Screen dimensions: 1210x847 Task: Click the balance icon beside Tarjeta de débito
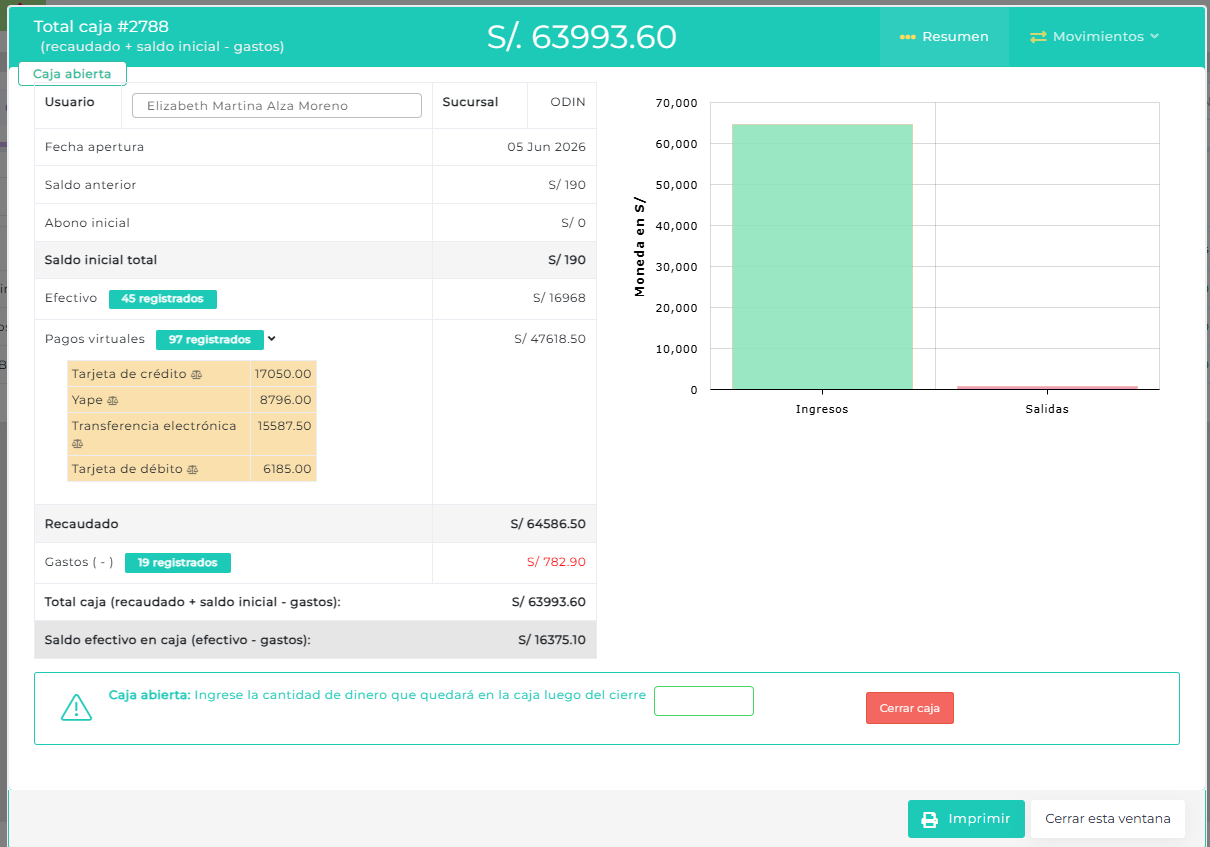coord(192,469)
